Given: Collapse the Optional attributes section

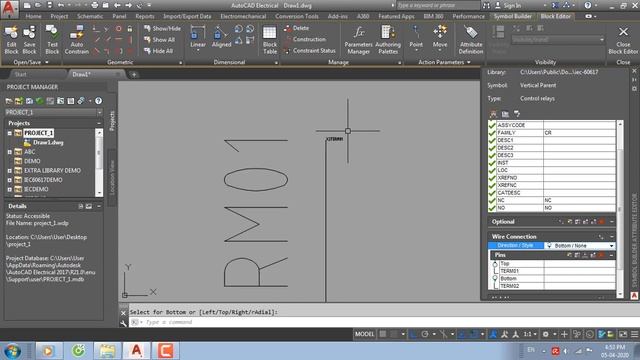Looking at the screenshot, I should [611, 222].
